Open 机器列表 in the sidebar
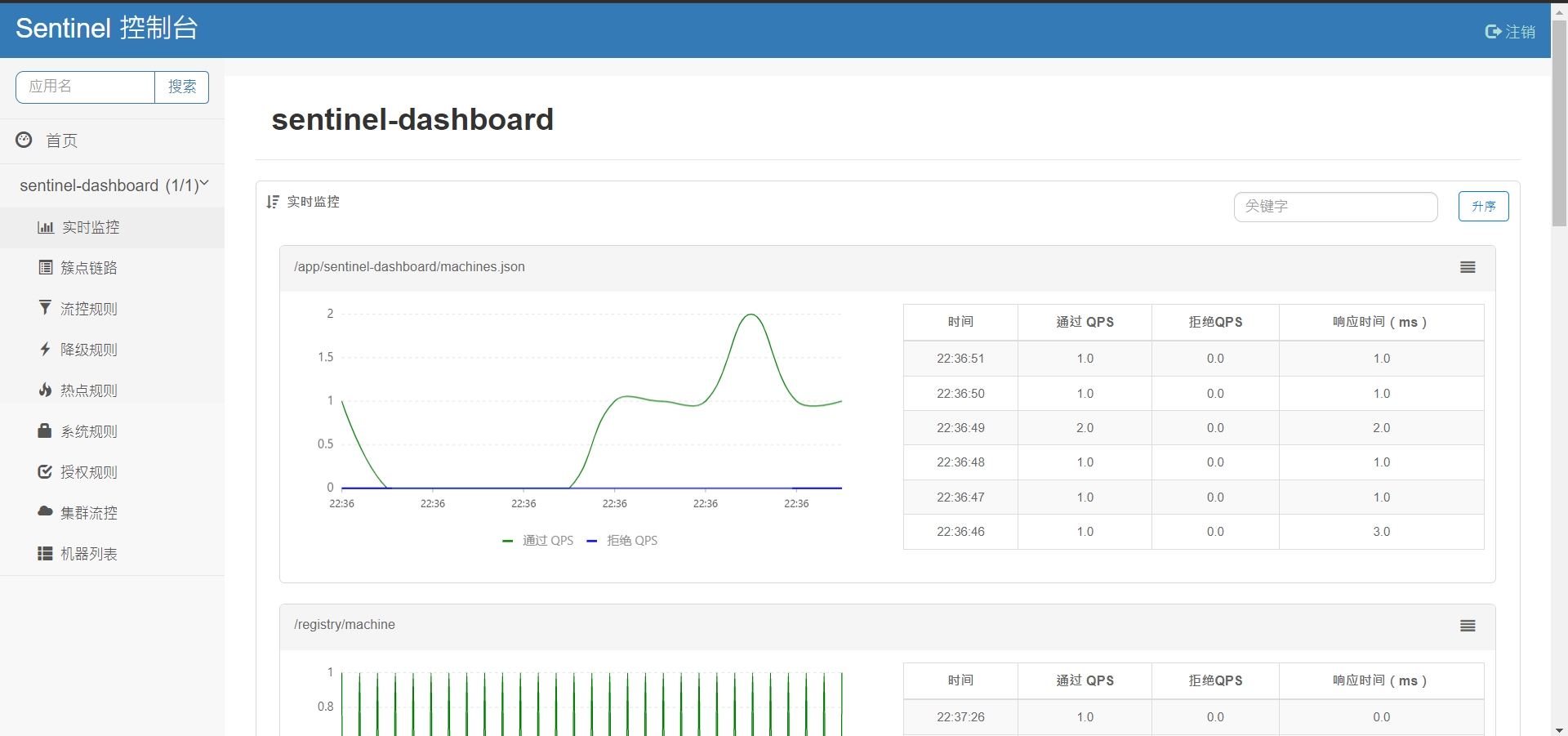 (x=88, y=554)
